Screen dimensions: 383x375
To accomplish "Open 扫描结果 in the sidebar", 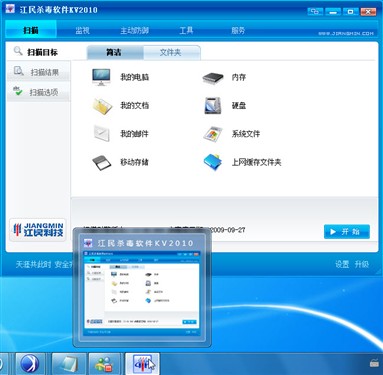I will [x=38, y=72].
